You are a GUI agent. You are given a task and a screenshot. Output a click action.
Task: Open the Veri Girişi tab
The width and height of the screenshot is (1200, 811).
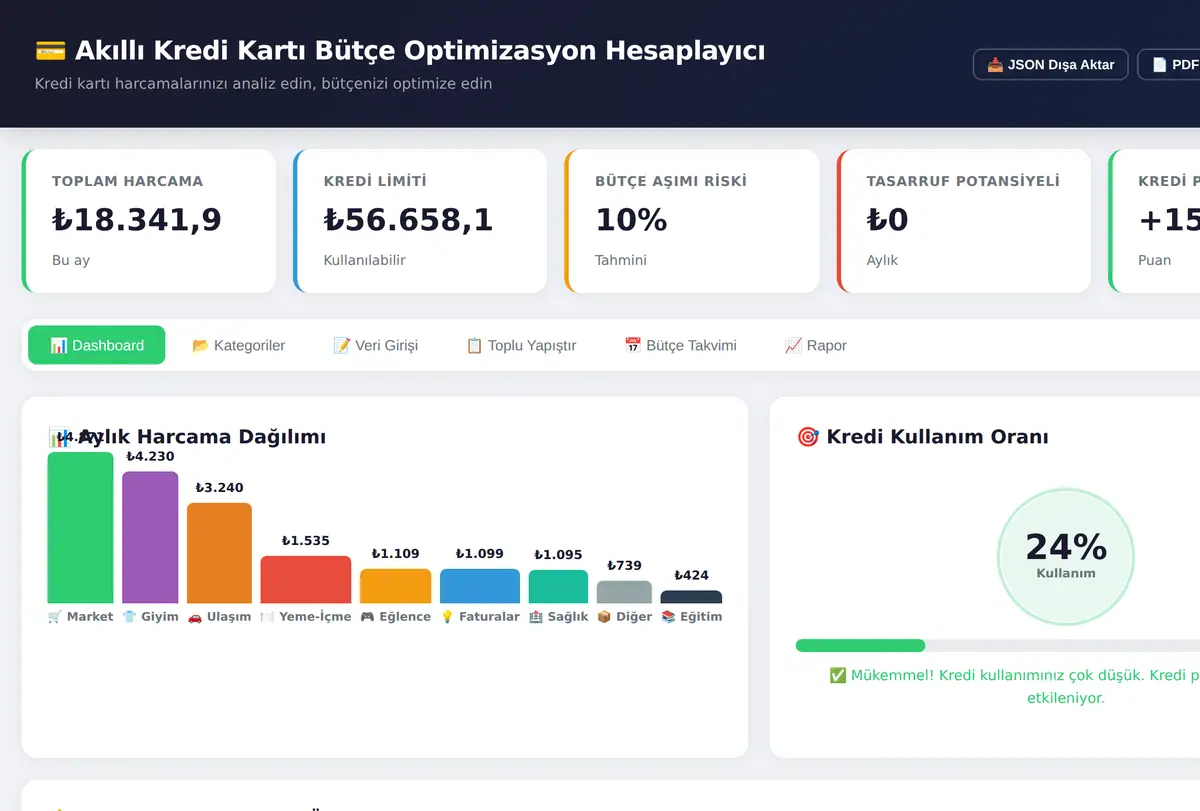click(375, 345)
